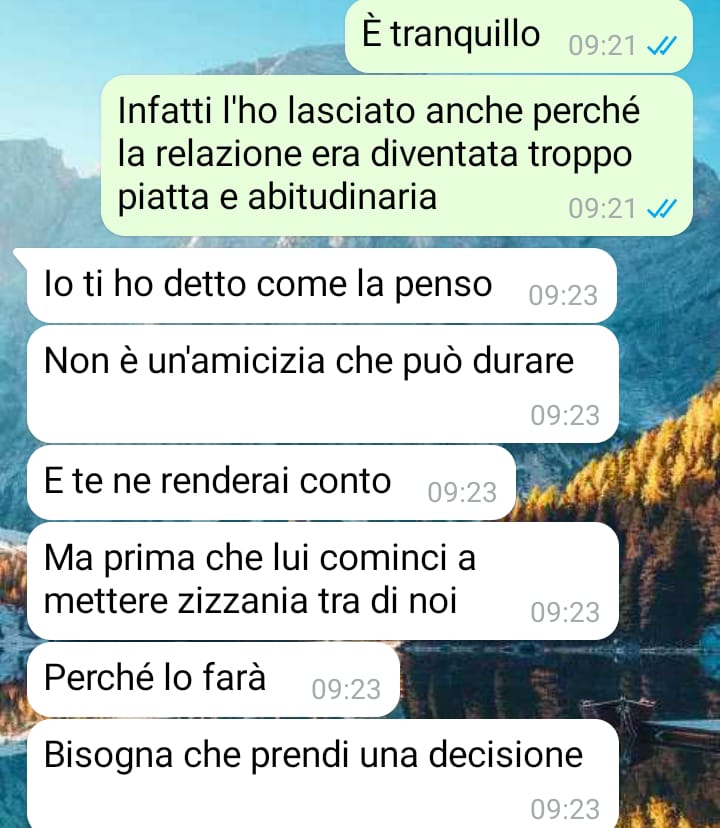Select the 'Non è un'amicizia che può durare' bubble
This screenshot has height=828, width=720.
tap(322, 384)
